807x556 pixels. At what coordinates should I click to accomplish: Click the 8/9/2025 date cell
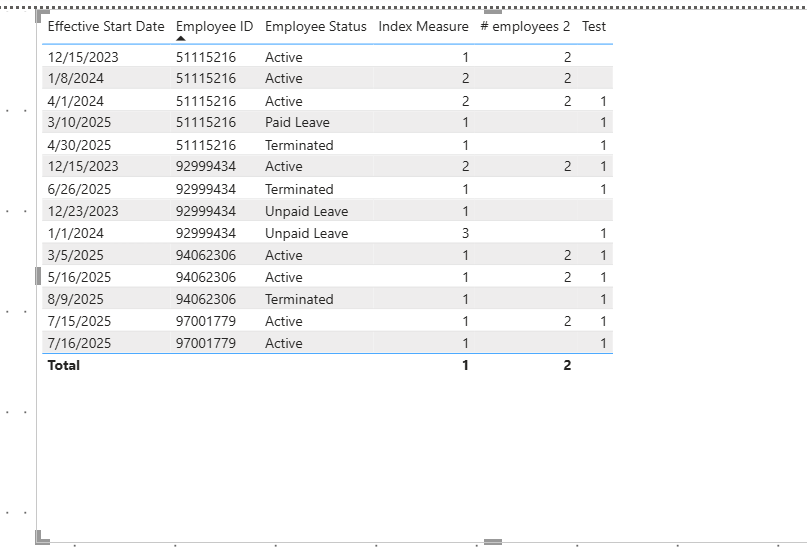(x=72, y=299)
